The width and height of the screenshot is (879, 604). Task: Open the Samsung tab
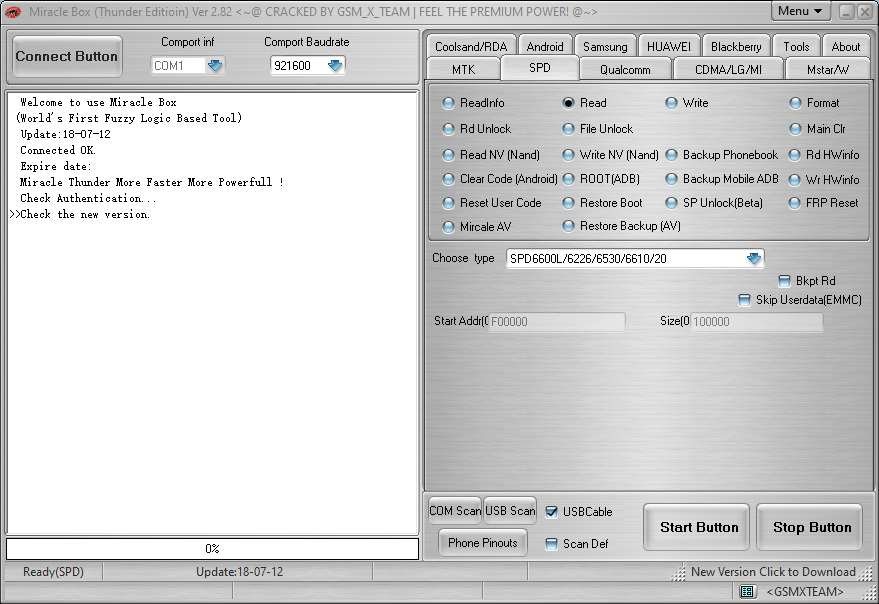coord(604,45)
